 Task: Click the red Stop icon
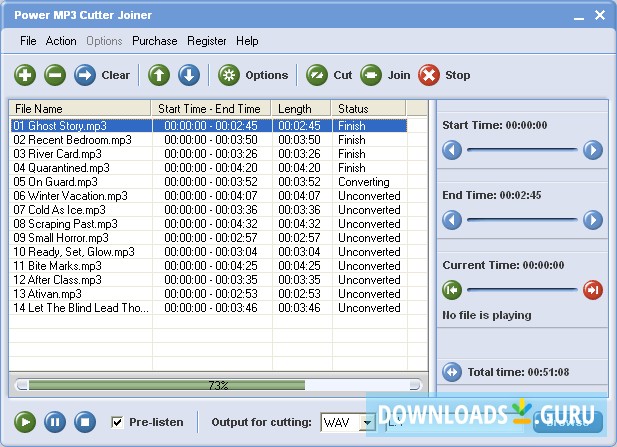(429, 75)
